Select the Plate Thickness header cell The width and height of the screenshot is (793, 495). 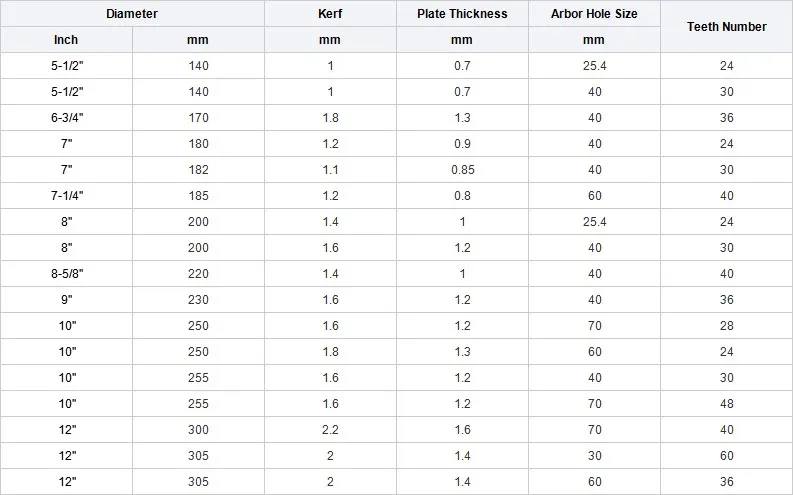pos(462,14)
